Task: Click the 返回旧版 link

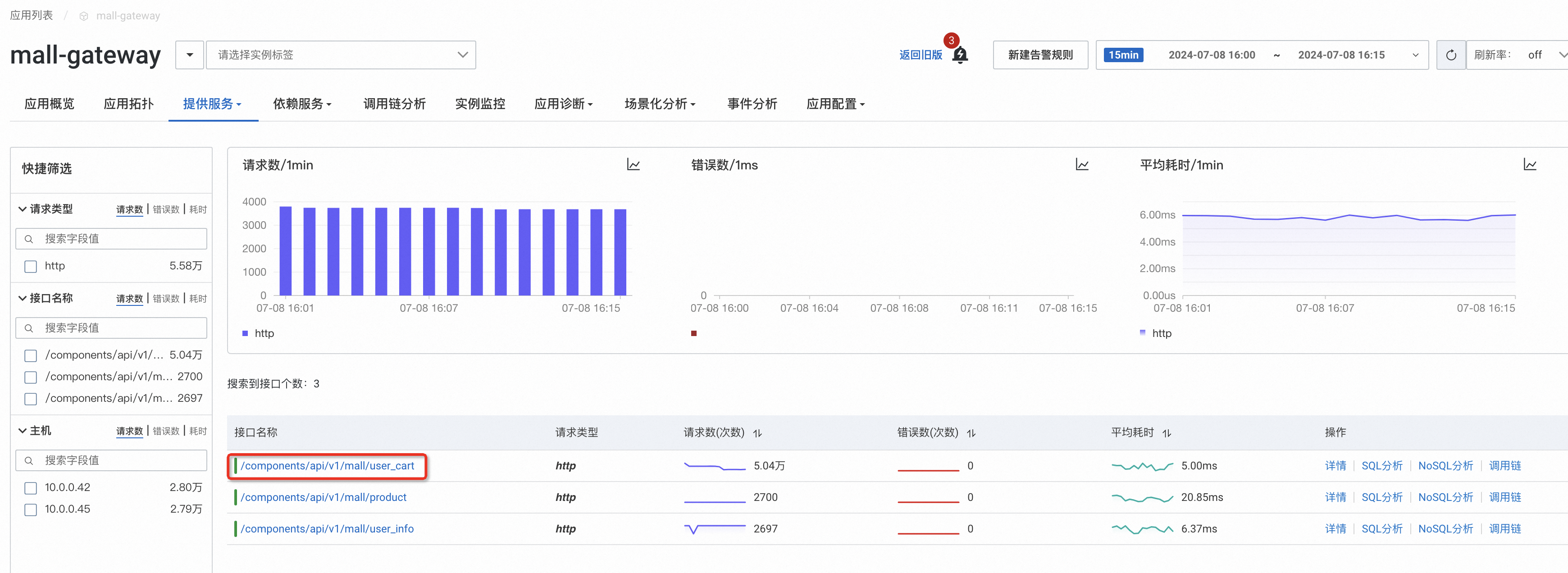Action: tap(921, 55)
